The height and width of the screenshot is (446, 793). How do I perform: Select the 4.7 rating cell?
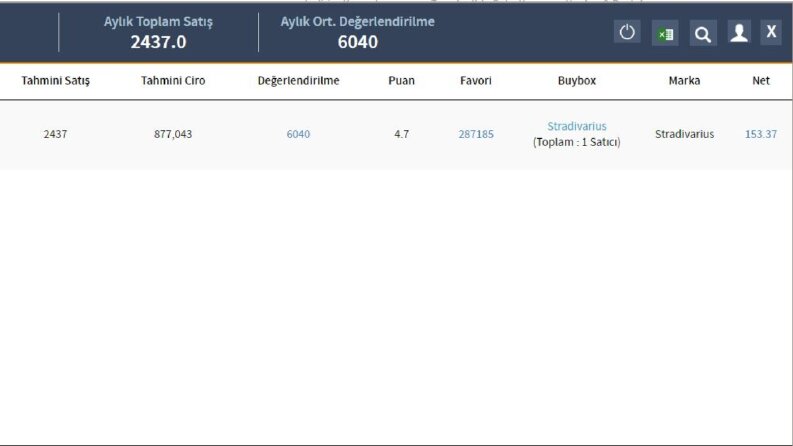coord(402,134)
